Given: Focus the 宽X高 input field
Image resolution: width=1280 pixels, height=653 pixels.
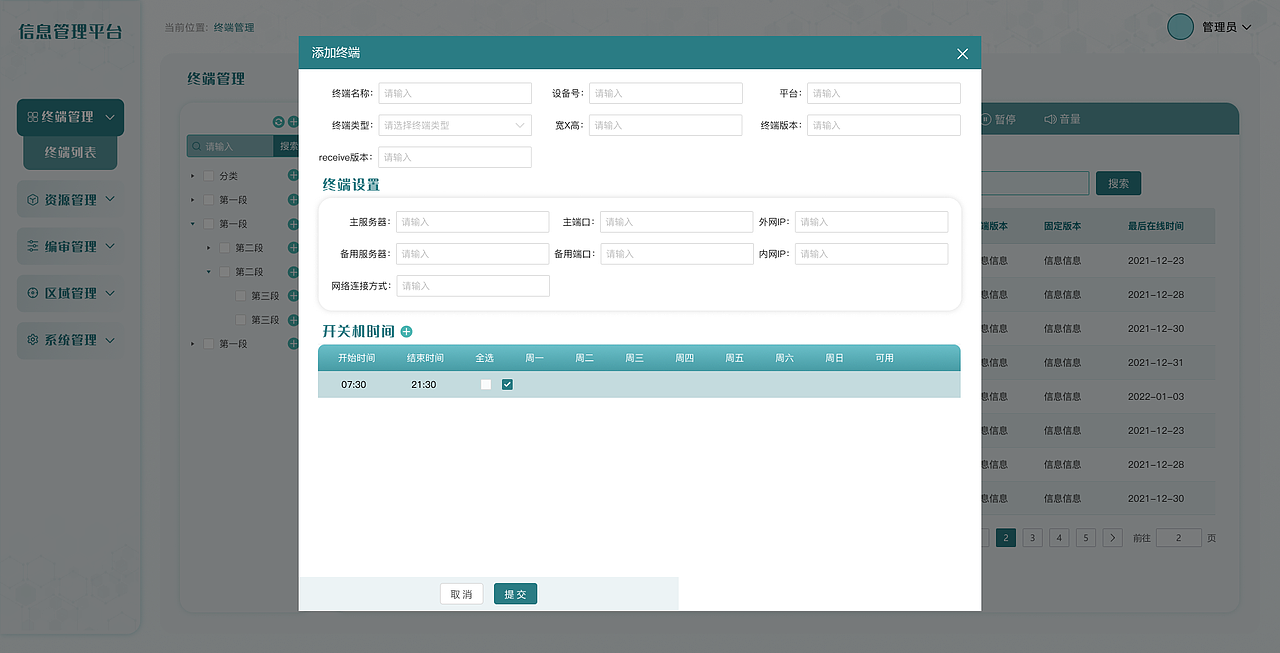Looking at the screenshot, I should [x=666, y=125].
